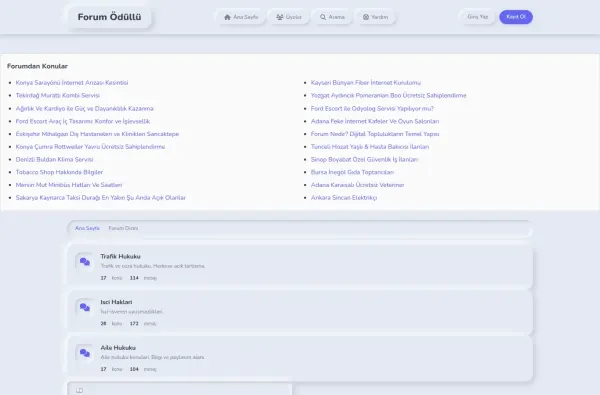Open Ford Escort Araç İç Tasarımı topic
600x395 pixels.
click(x=83, y=121)
